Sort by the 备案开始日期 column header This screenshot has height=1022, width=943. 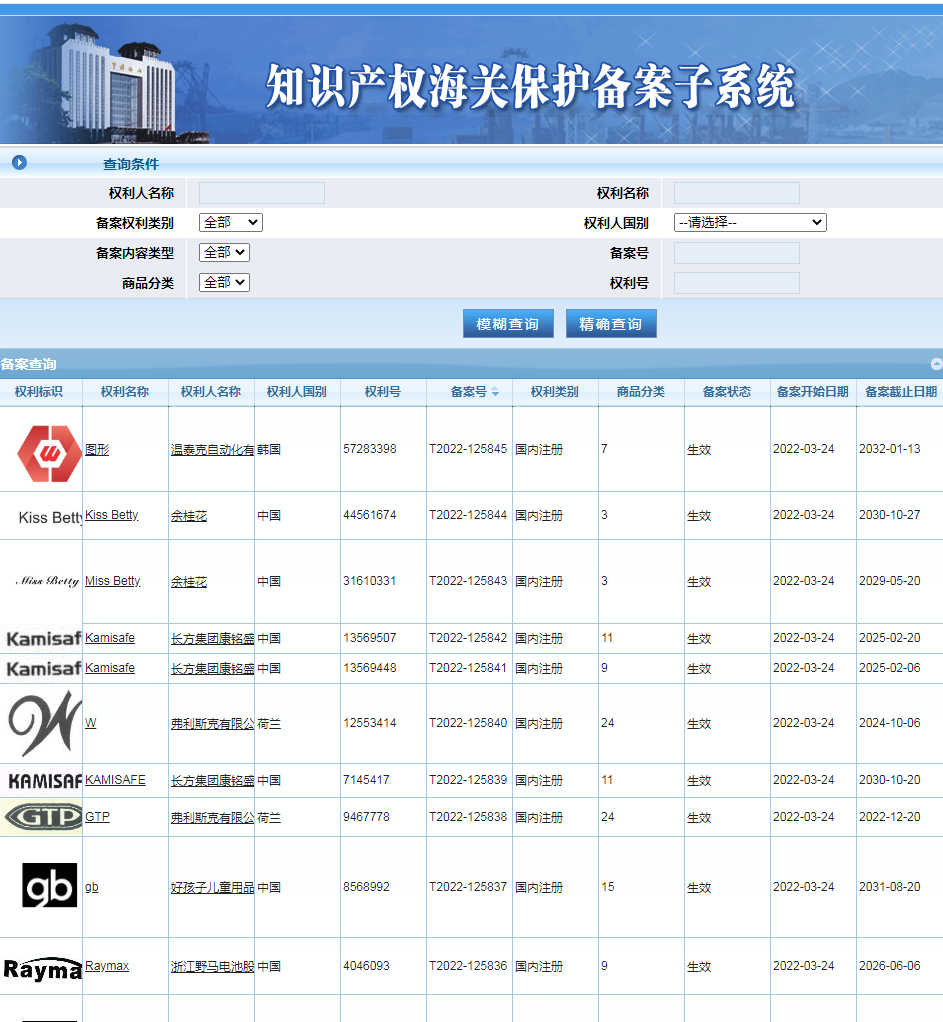pyautogui.click(x=813, y=392)
